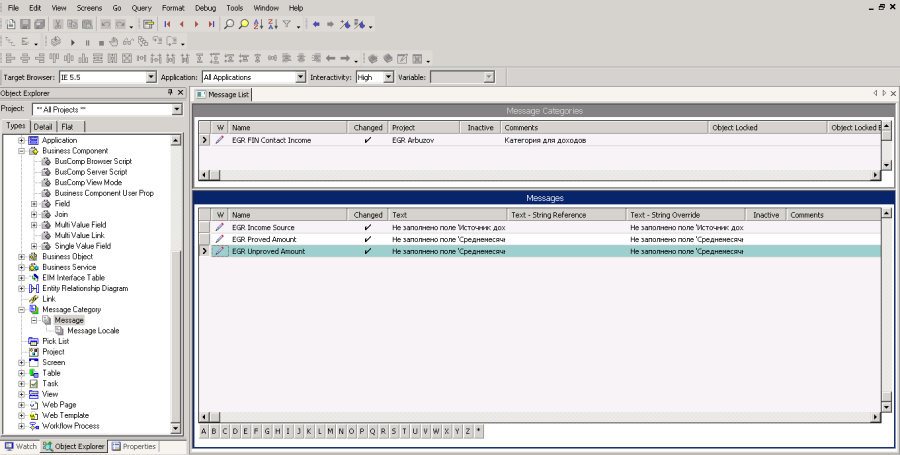Click the Save toolbar icon
Viewport: 900px width, 455px height.
[25, 24]
